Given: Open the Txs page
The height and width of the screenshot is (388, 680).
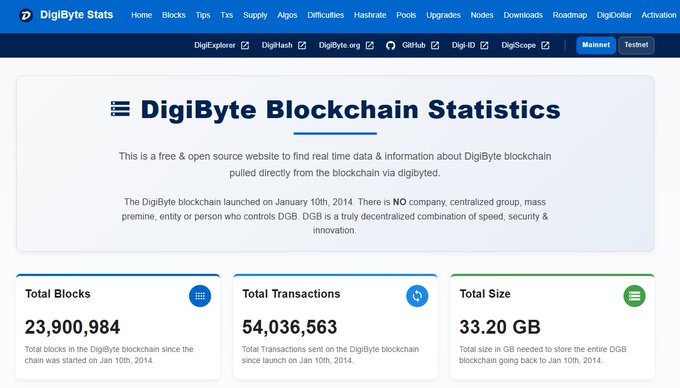Looking at the screenshot, I should [x=226, y=15].
